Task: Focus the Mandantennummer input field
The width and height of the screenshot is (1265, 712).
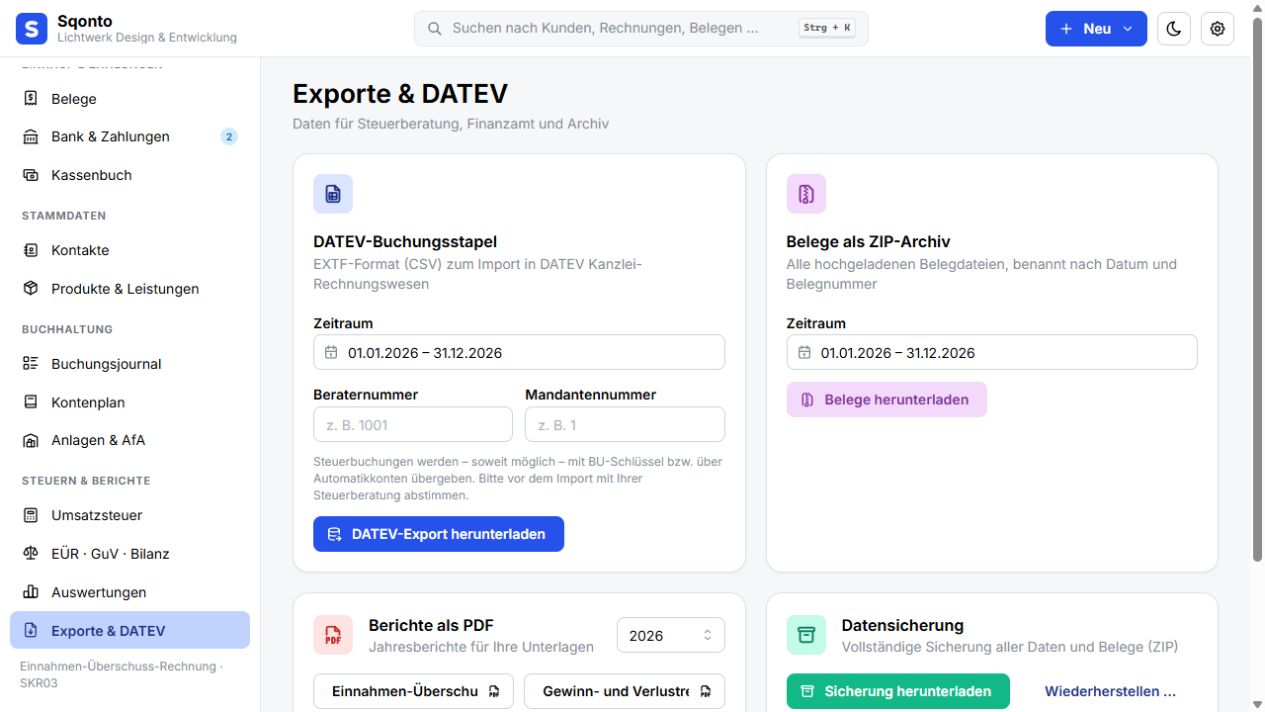Action: point(625,425)
